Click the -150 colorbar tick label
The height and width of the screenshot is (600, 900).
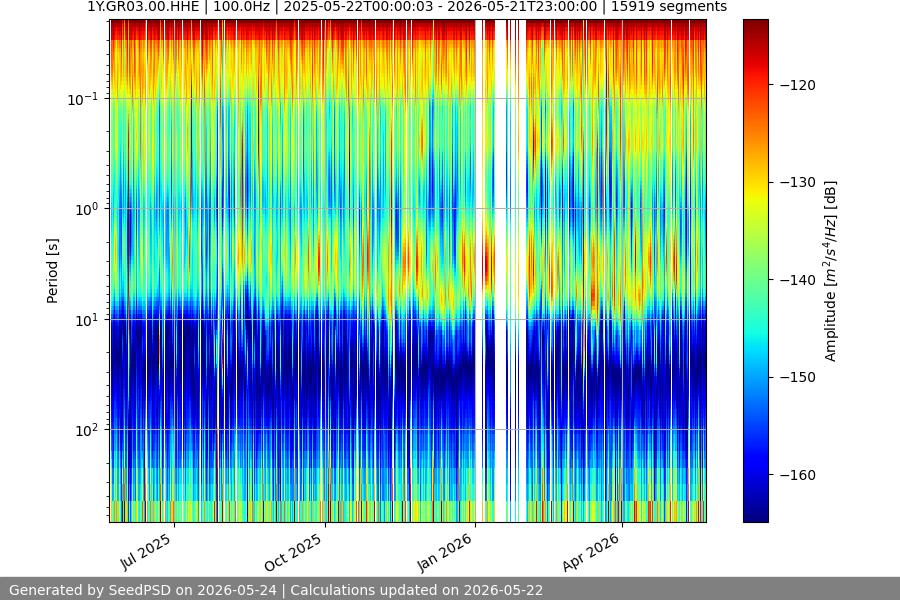[798, 377]
